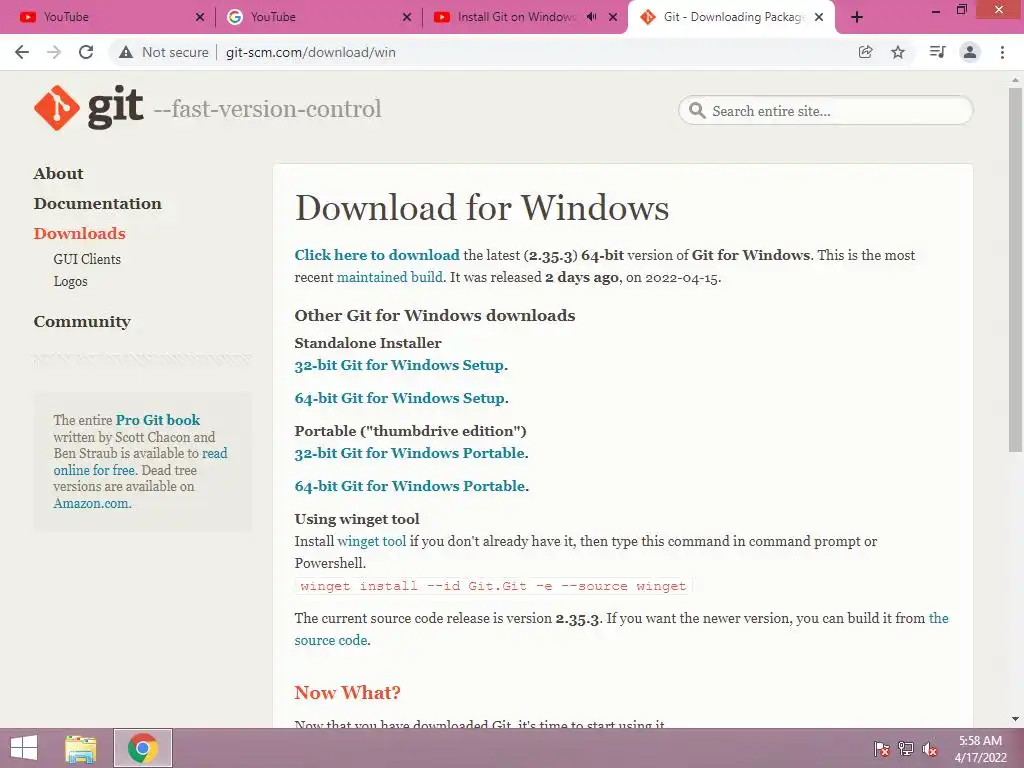Open the source code link
This screenshot has height=768, width=1024.
point(331,640)
